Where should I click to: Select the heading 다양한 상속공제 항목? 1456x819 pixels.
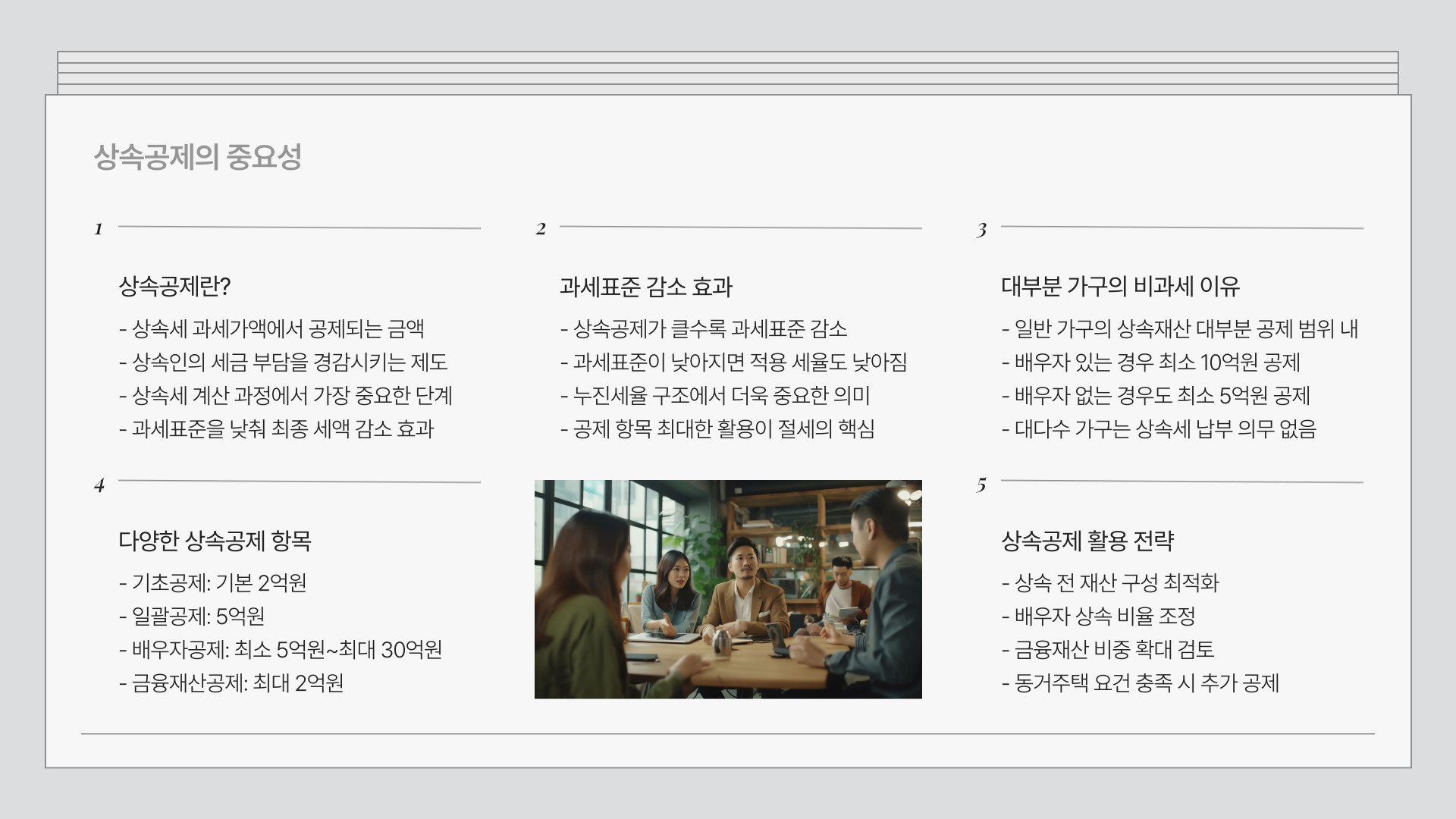click(x=215, y=541)
